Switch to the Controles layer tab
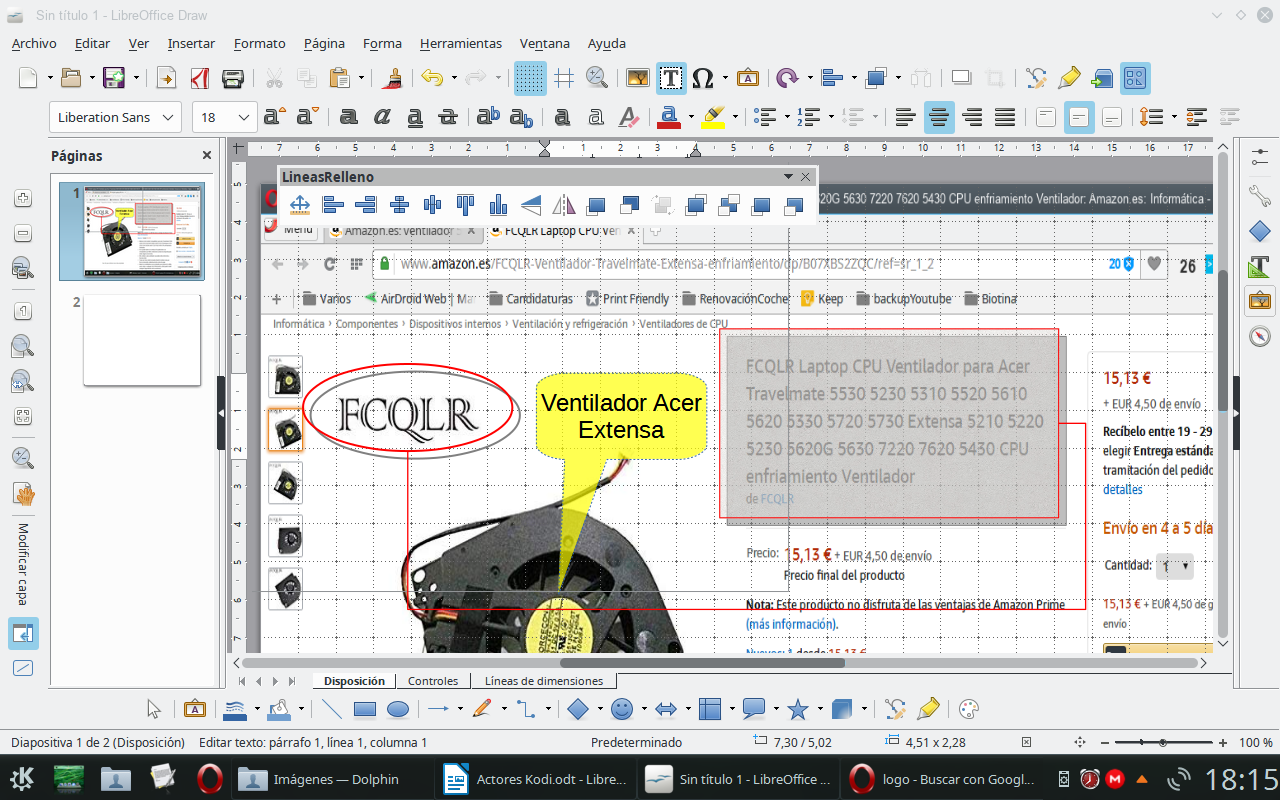Screen dimensions: 1280x800 [433, 681]
